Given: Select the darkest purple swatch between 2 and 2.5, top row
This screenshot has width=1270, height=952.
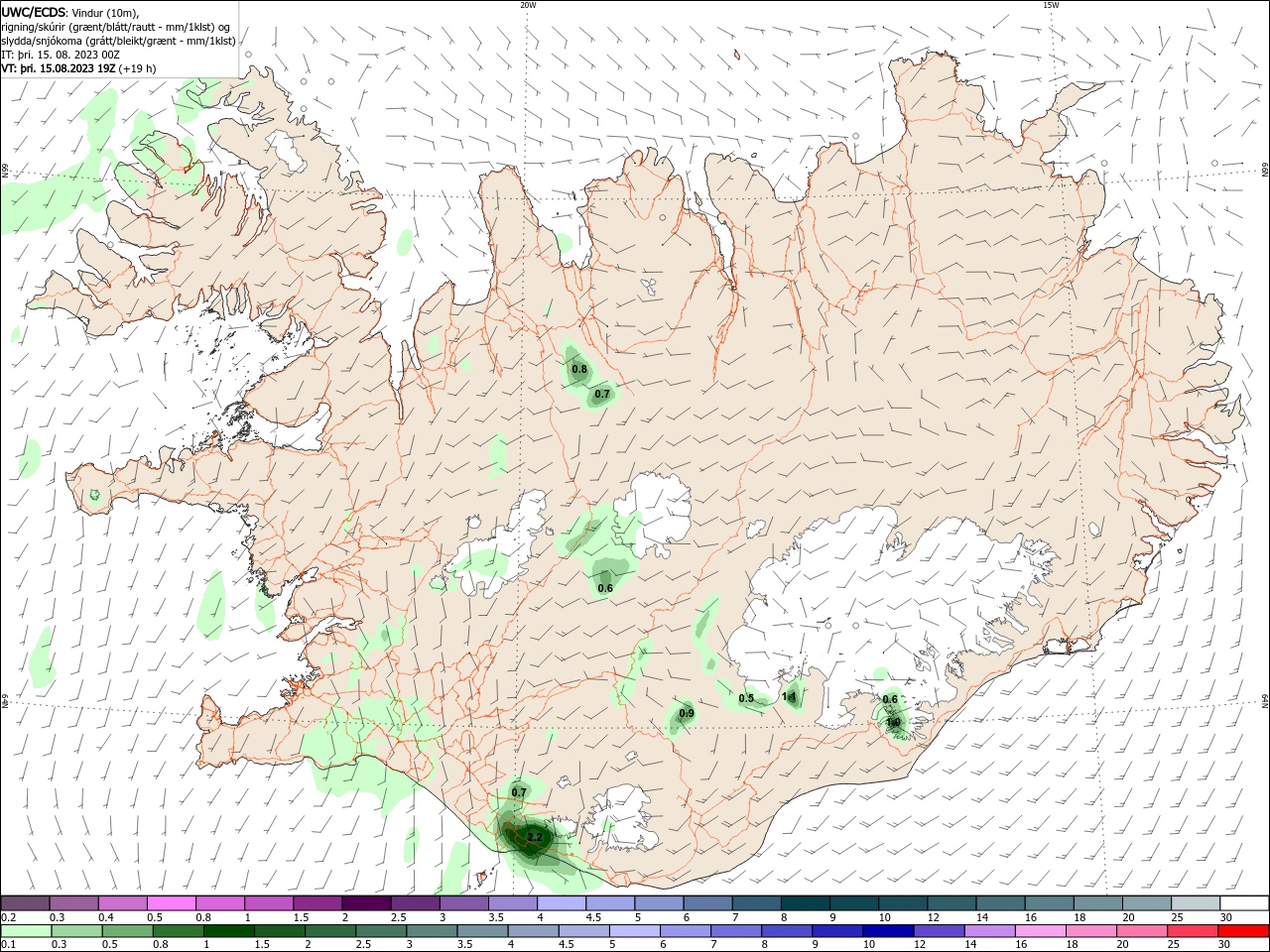Looking at the screenshot, I should click(365, 903).
